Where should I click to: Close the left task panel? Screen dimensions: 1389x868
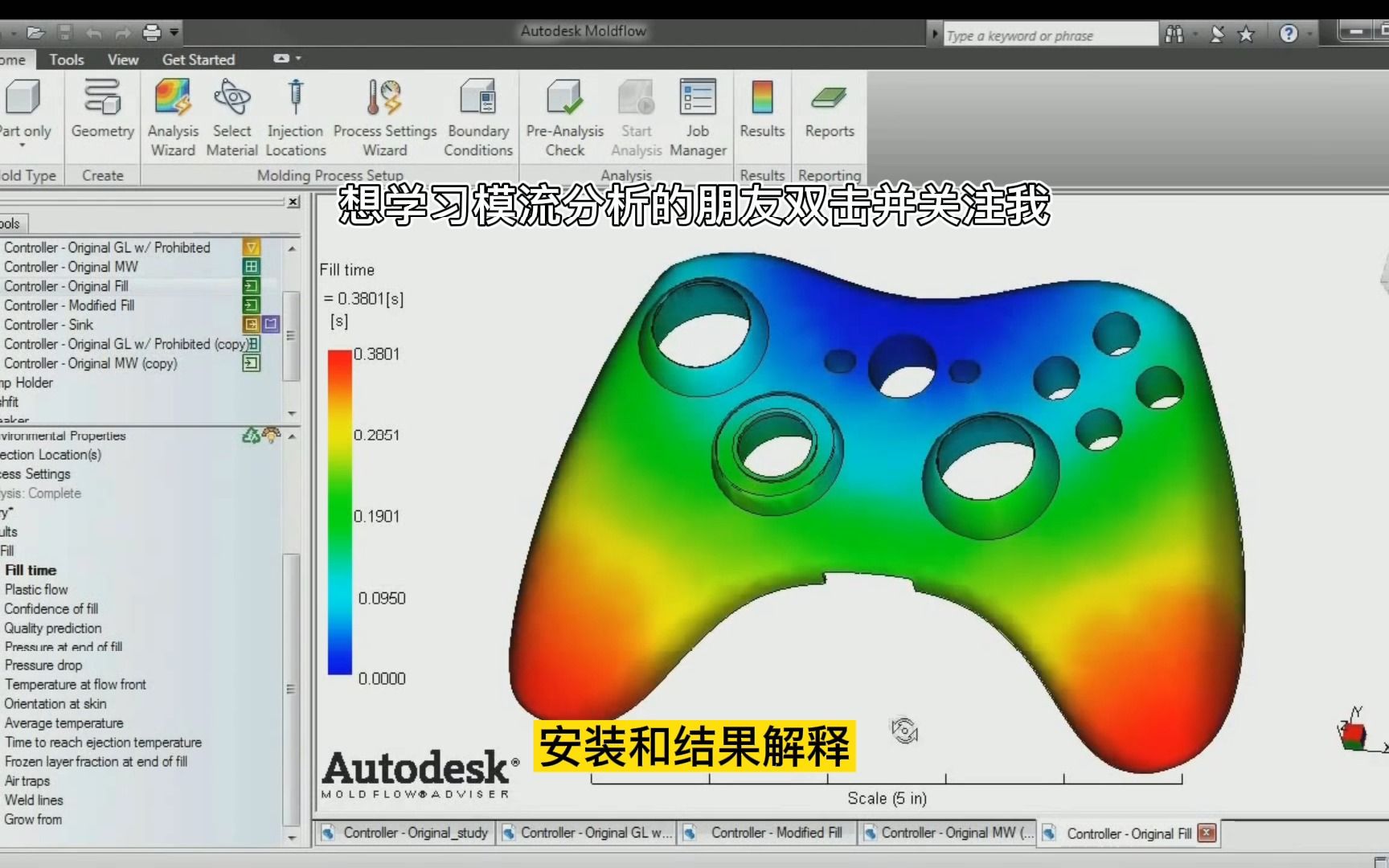pyautogui.click(x=293, y=202)
